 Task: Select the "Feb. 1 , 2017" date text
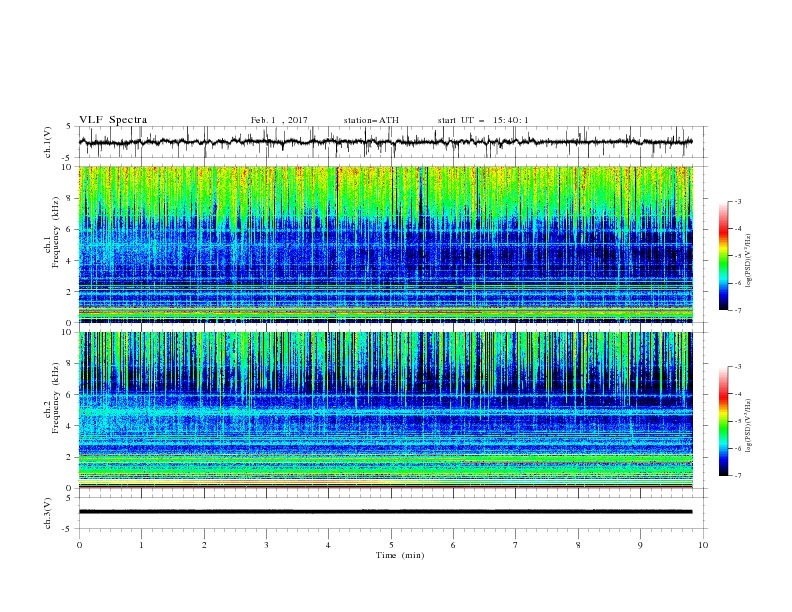[279, 120]
